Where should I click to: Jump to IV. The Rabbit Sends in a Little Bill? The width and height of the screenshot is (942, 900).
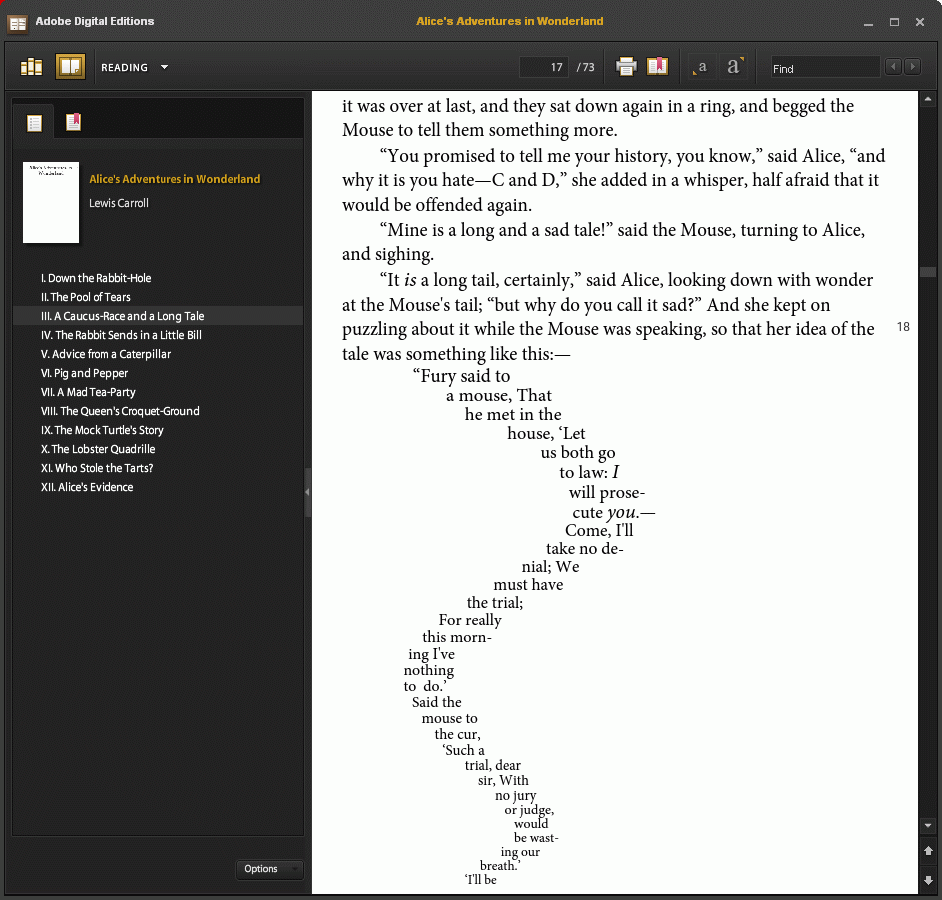pyautogui.click(x=121, y=335)
